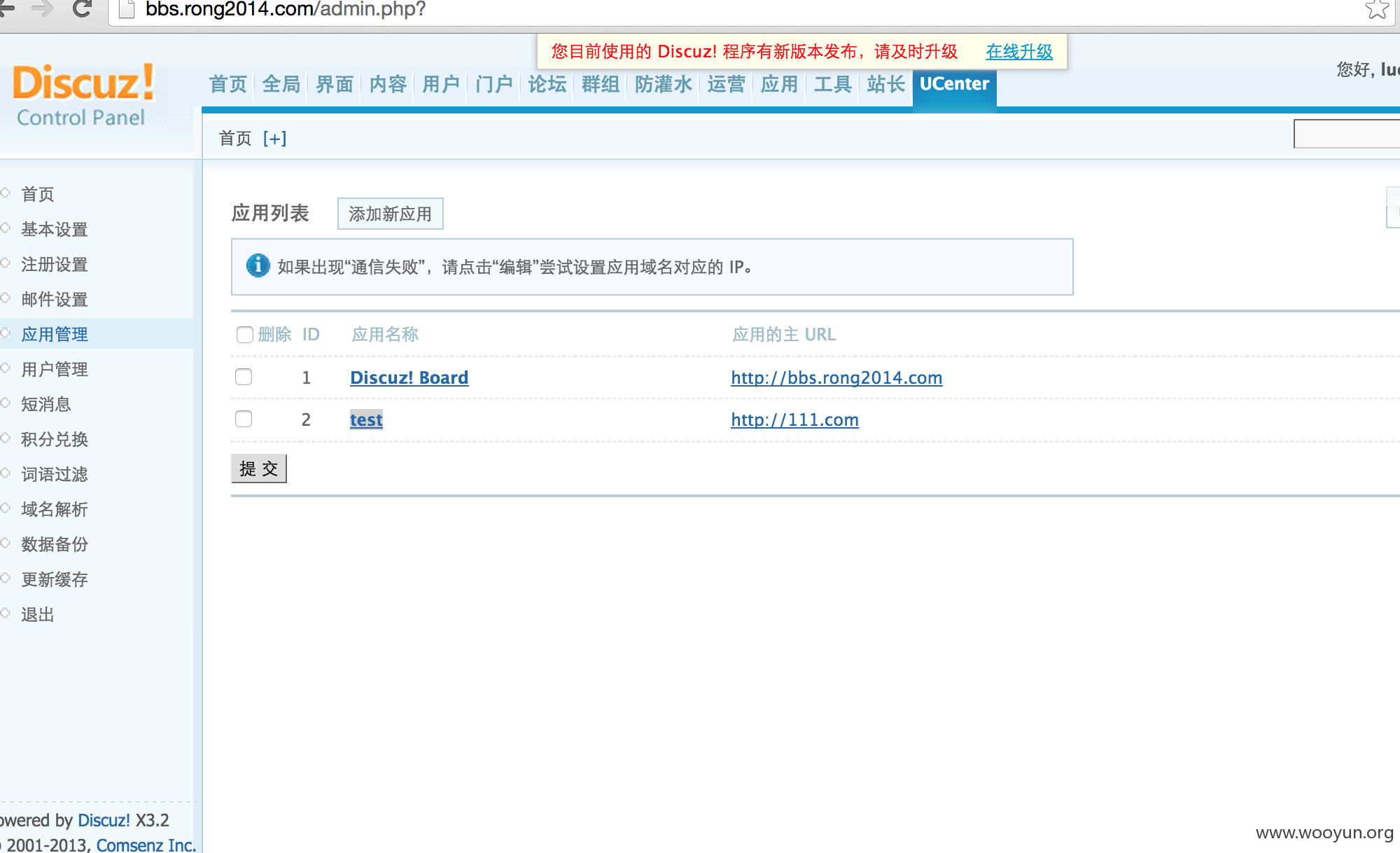The width and height of the screenshot is (1400, 853).
Task: Click the browser back arrow
Action: (7, 8)
